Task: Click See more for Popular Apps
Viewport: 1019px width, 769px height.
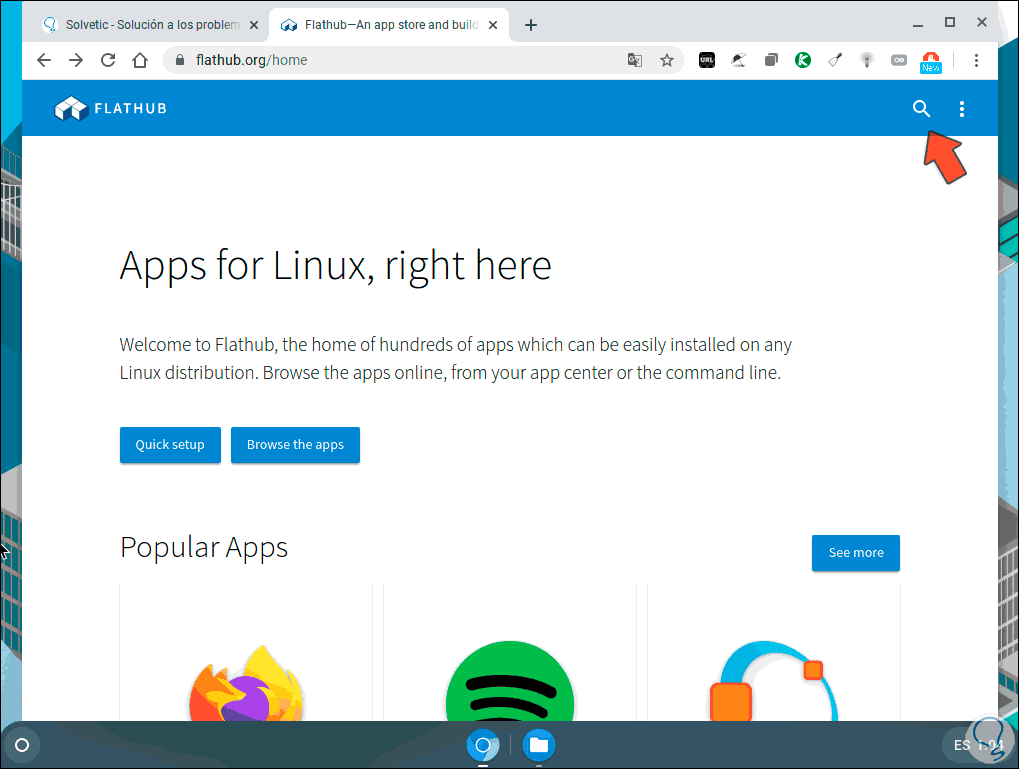Action: 856,553
